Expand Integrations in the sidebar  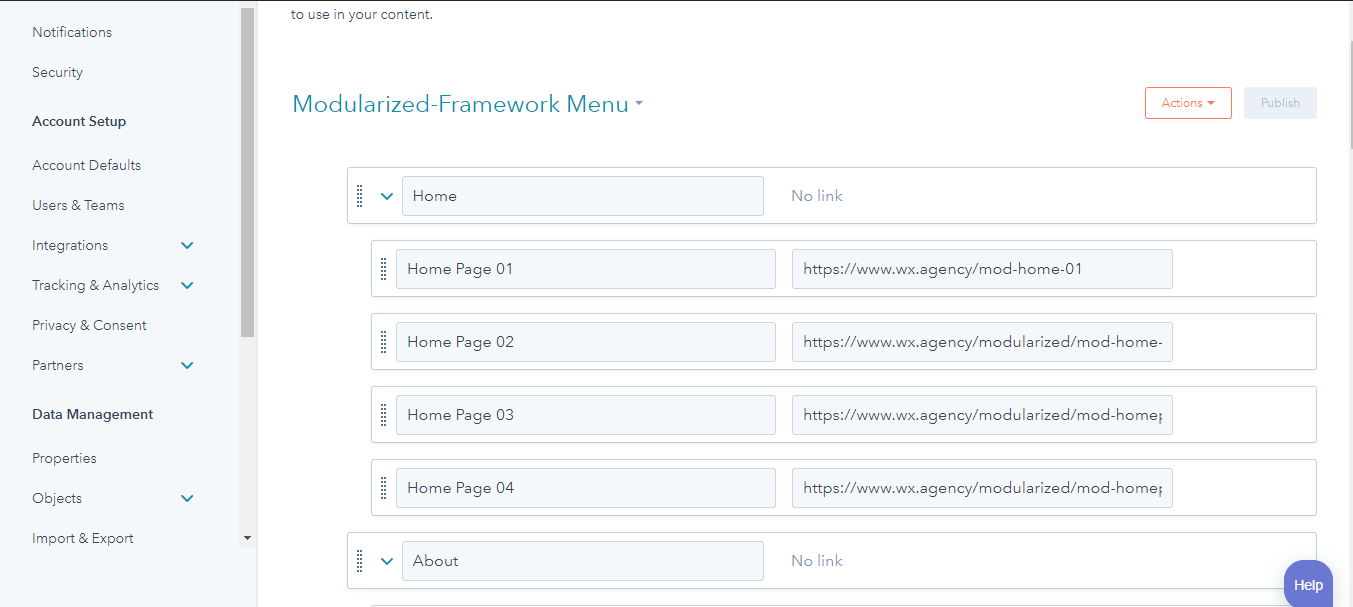coord(187,245)
